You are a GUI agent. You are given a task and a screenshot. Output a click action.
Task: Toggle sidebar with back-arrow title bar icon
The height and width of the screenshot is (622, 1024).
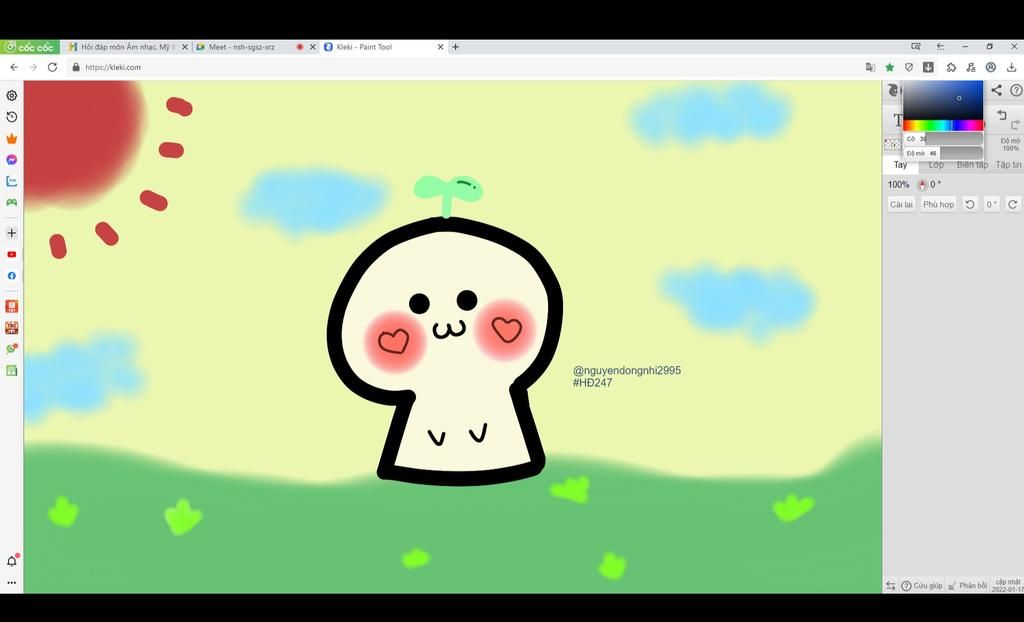click(x=940, y=47)
